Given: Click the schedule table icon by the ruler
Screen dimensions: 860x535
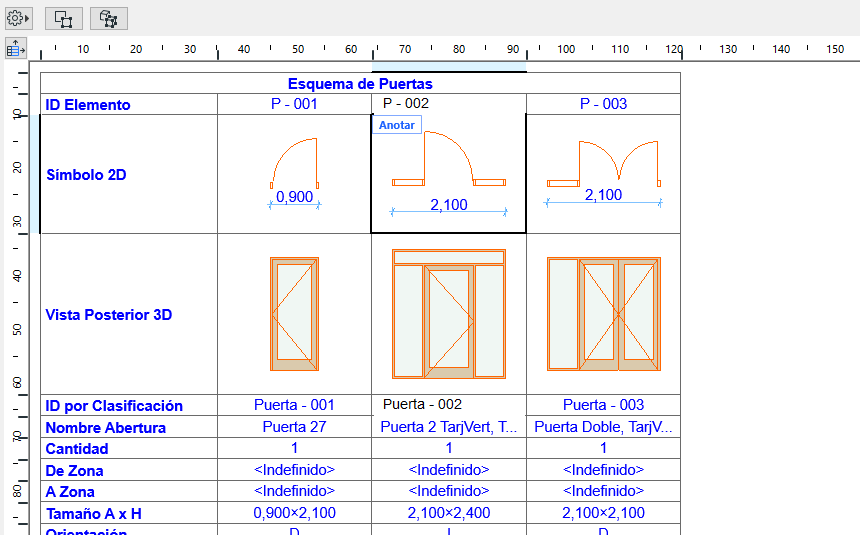Looking at the screenshot, I should [16, 49].
